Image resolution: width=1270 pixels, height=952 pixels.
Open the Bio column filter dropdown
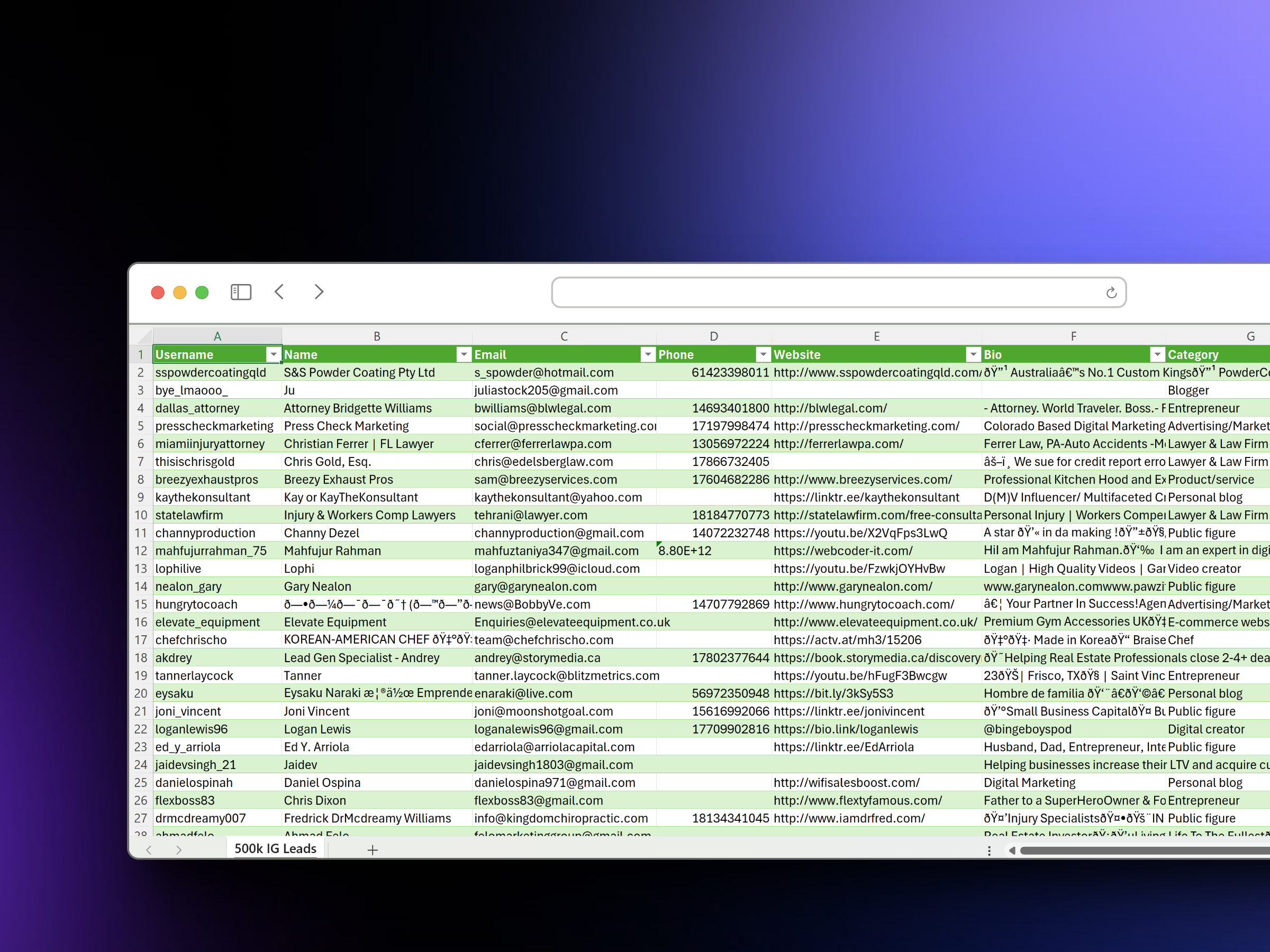(1157, 355)
